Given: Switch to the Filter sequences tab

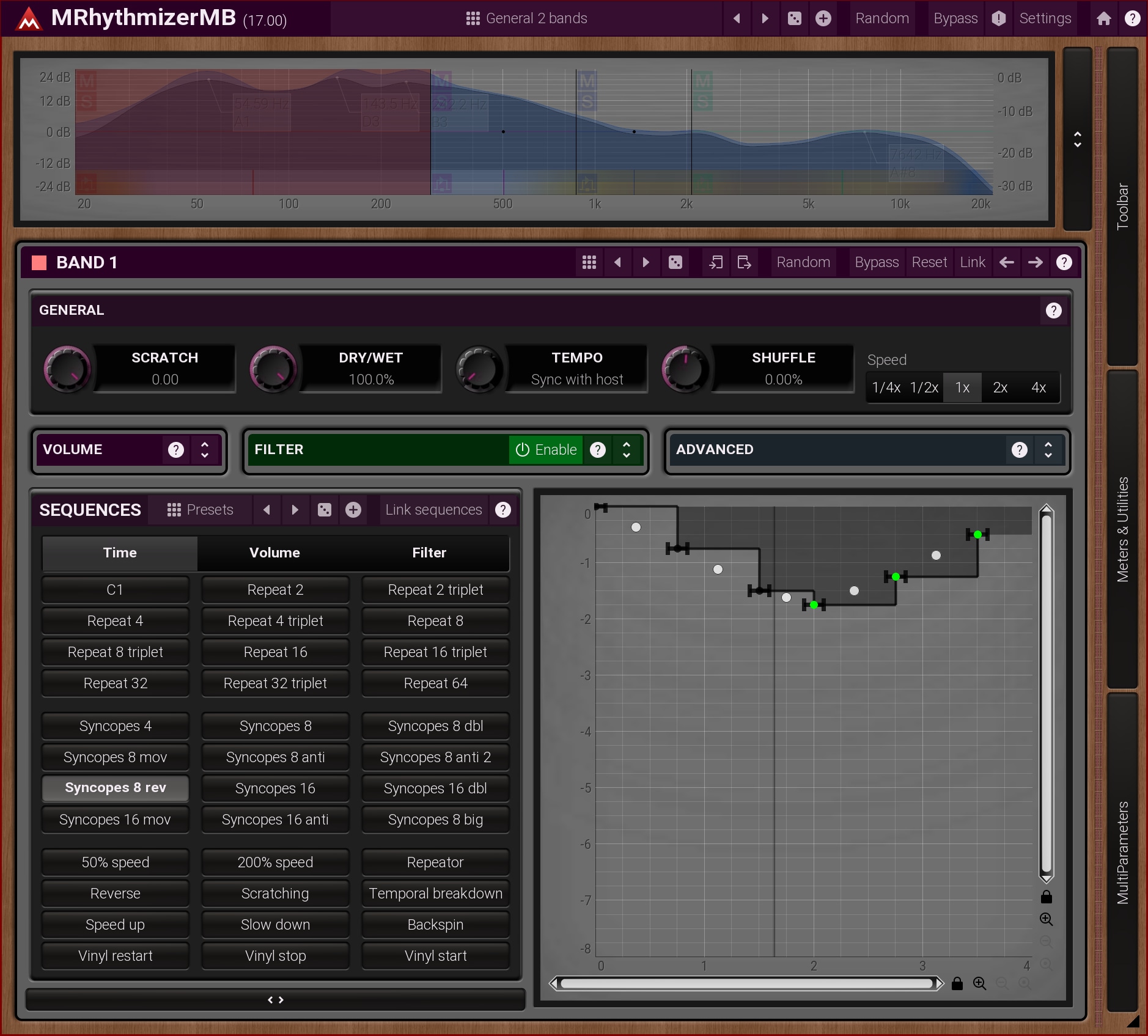Looking at the screenshot, I should pyautogui.click(x=429, y=553).
